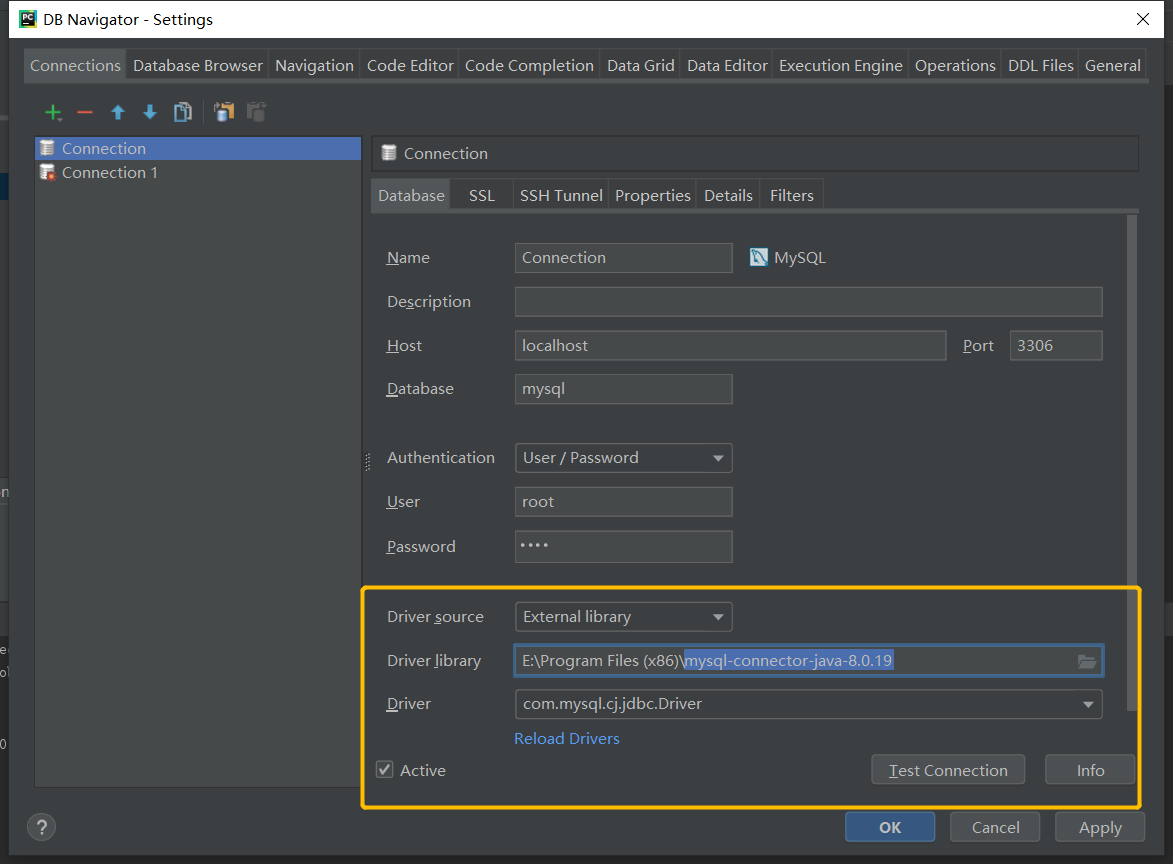Move the connection down with the blue arrow
The width and height of the screenshot is (1173, 864).
(x=149, y=112)
